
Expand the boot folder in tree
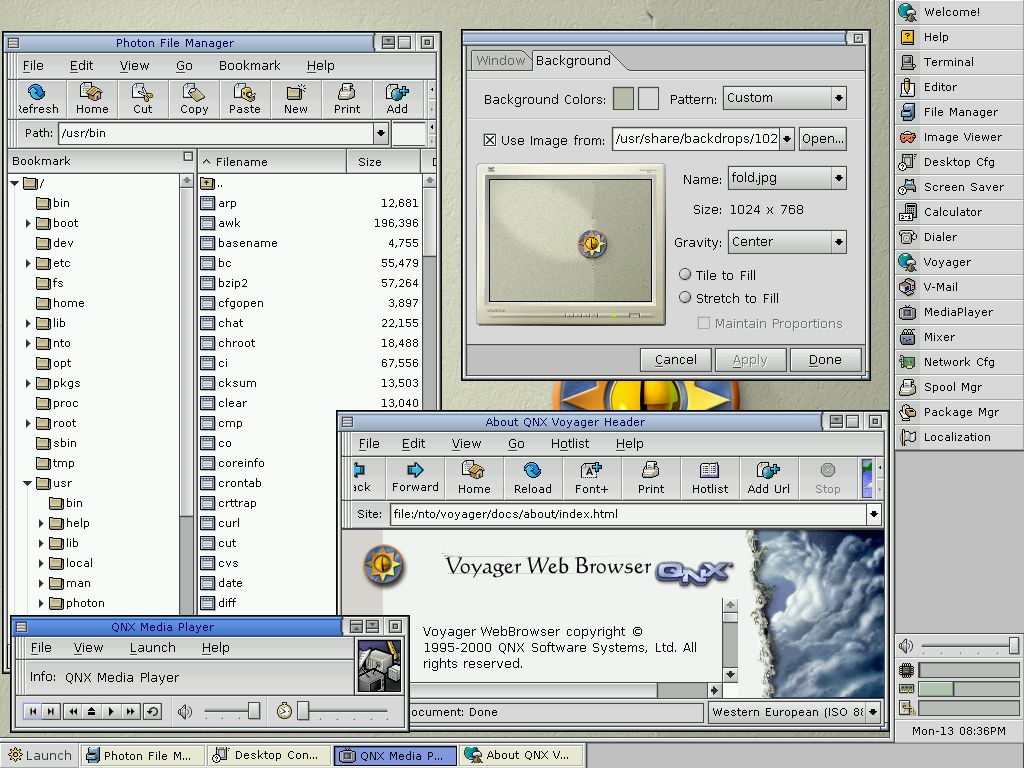pyautogui.click(x=28, y=223)
